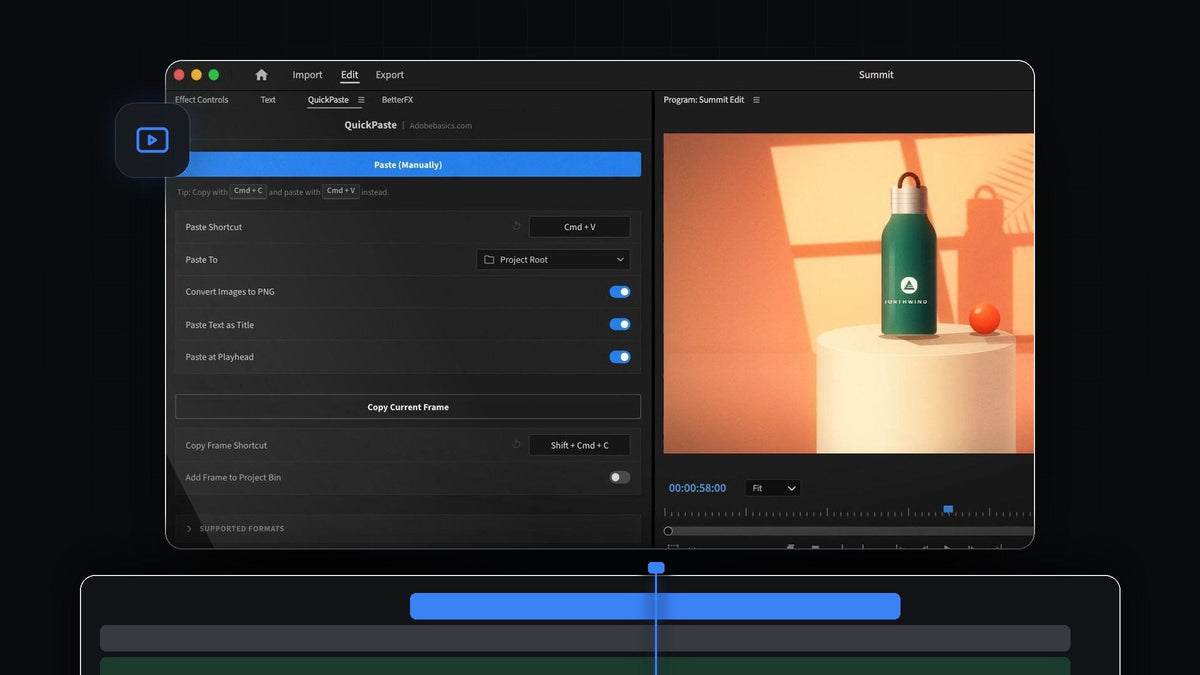1200x675 pixels.
Task: Switch to the Import workspace
Action: pyautogui.click(x=307, y=75)
